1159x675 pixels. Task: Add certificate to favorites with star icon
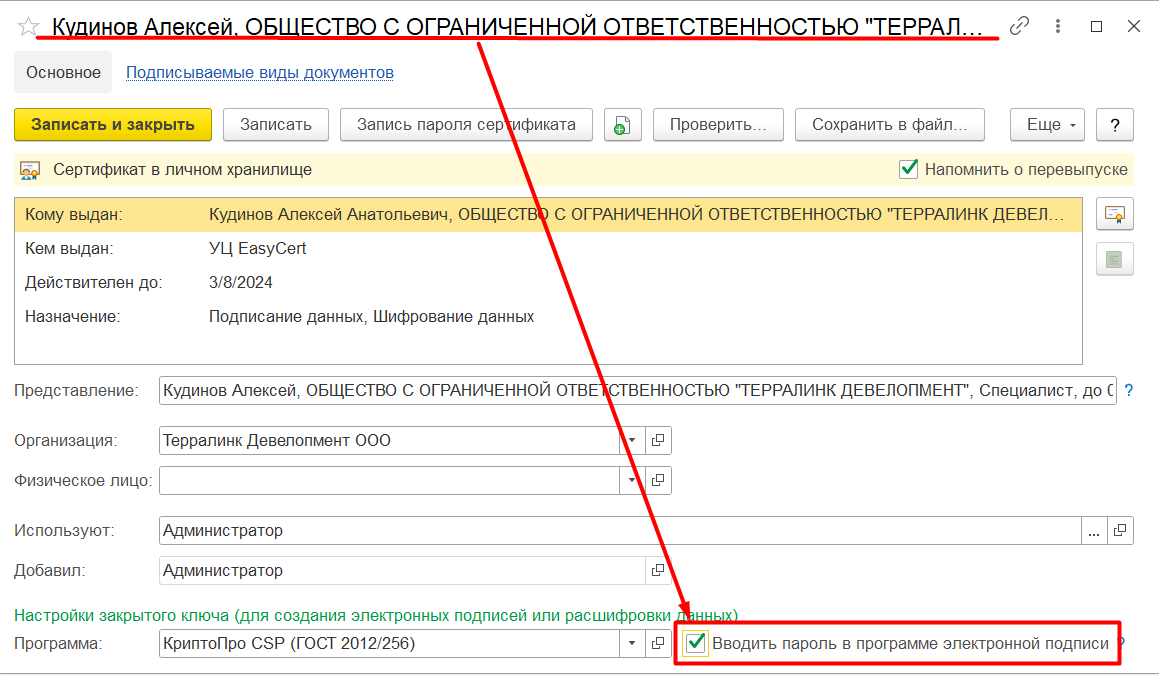pyautogui.click(x=28, y=27)
